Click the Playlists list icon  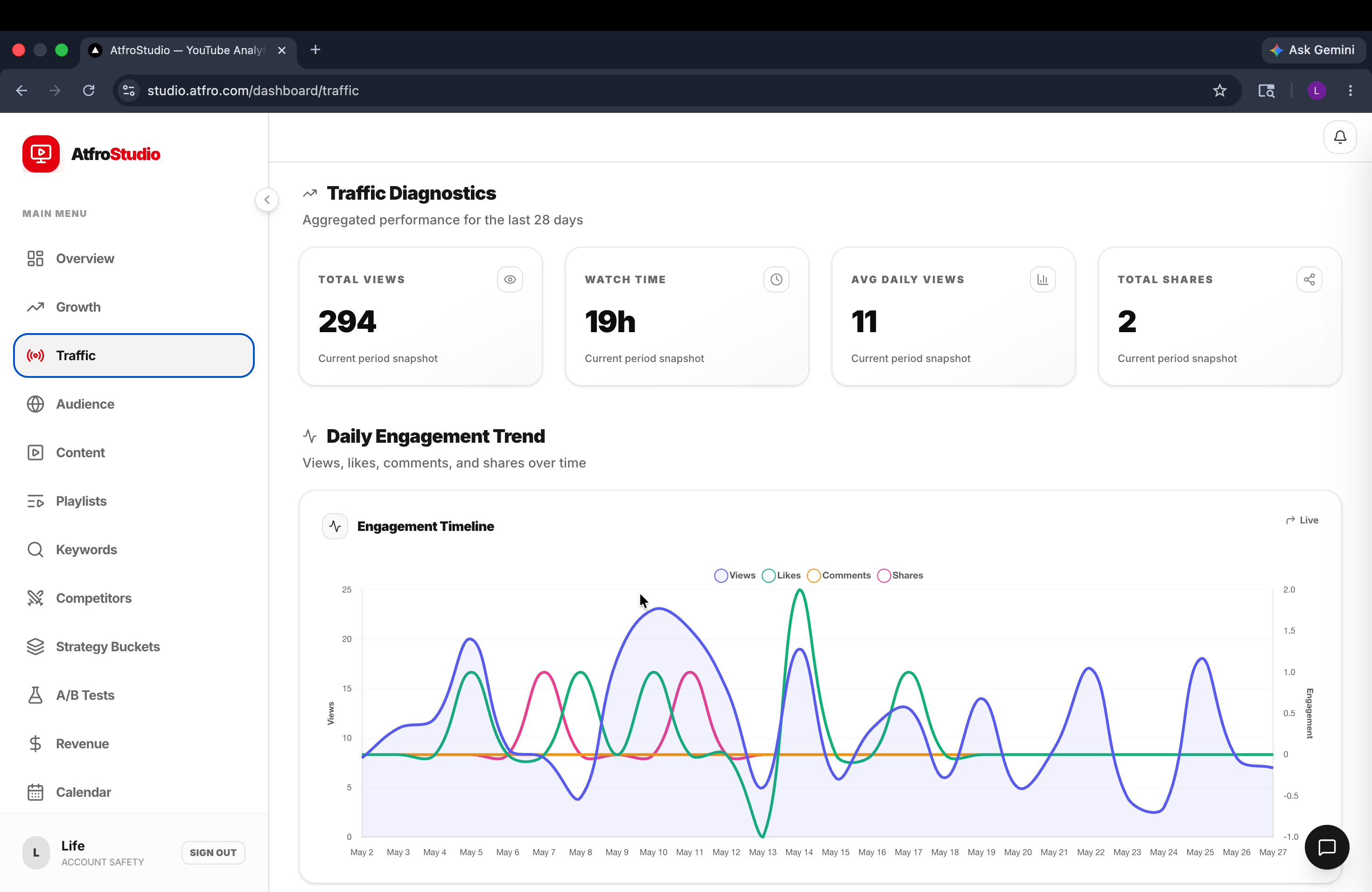click(35, 502)
